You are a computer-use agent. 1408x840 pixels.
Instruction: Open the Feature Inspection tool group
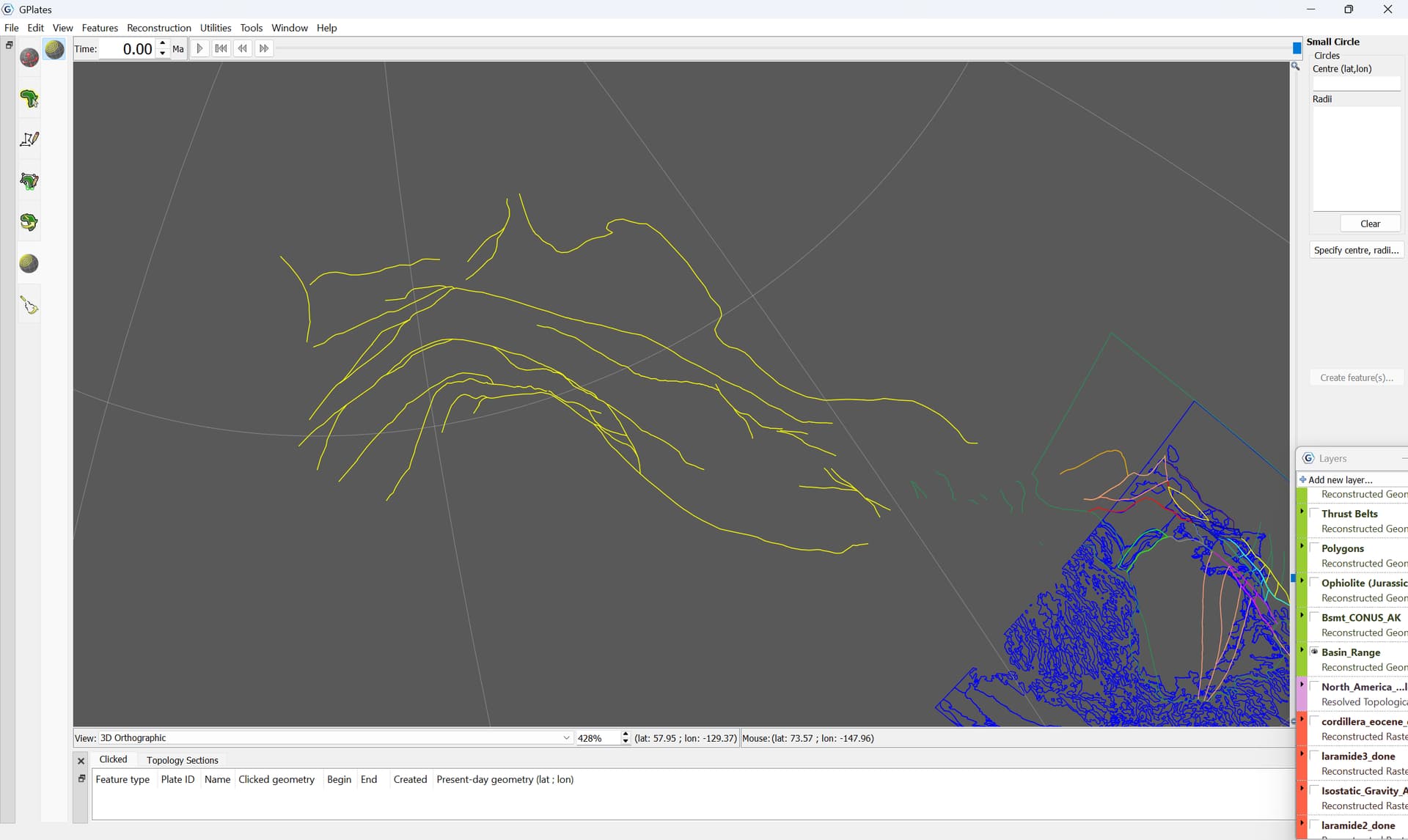[x=29, y=98]
